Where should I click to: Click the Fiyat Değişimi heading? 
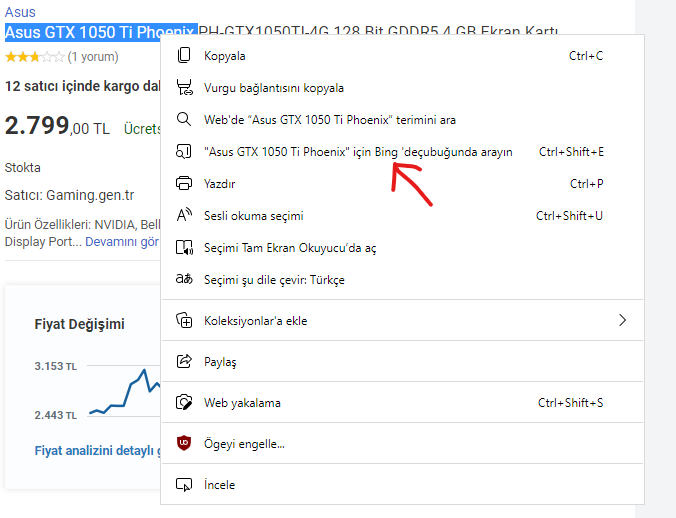point(79,324)
